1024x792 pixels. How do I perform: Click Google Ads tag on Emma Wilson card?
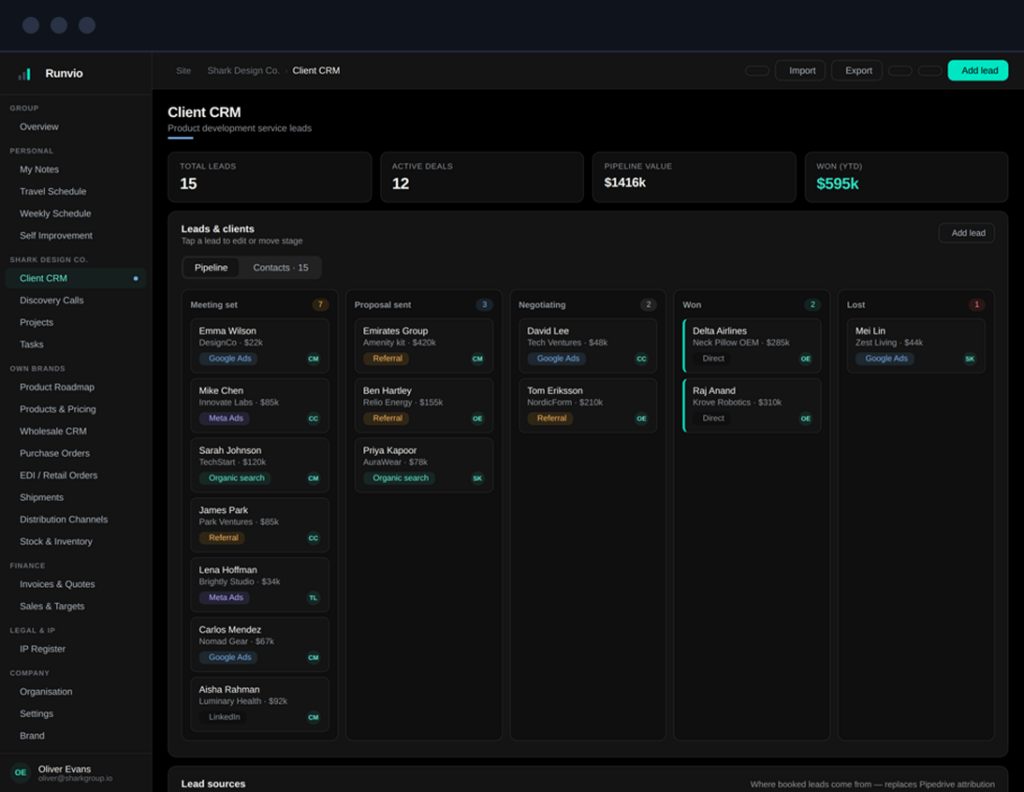(x=230, y=358)
